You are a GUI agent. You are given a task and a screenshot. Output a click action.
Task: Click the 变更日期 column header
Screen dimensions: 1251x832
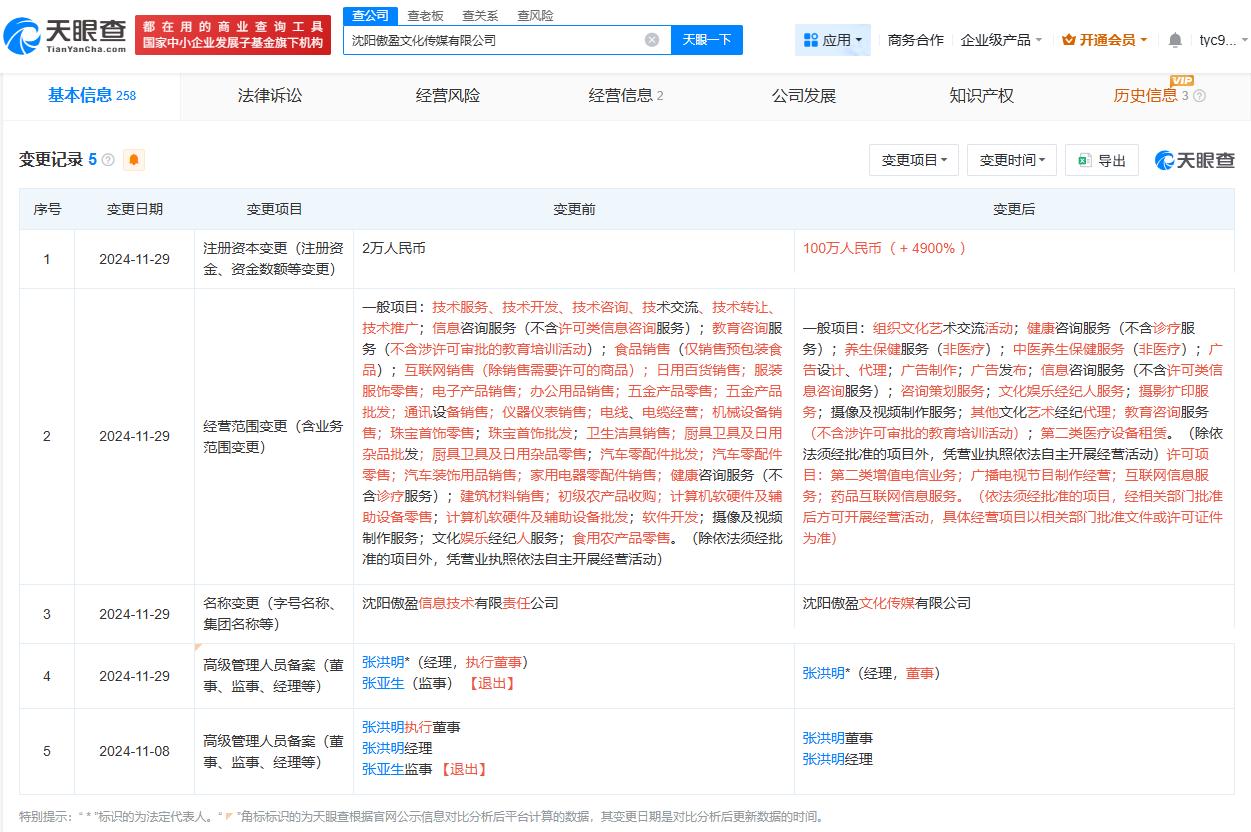(135, 209)
